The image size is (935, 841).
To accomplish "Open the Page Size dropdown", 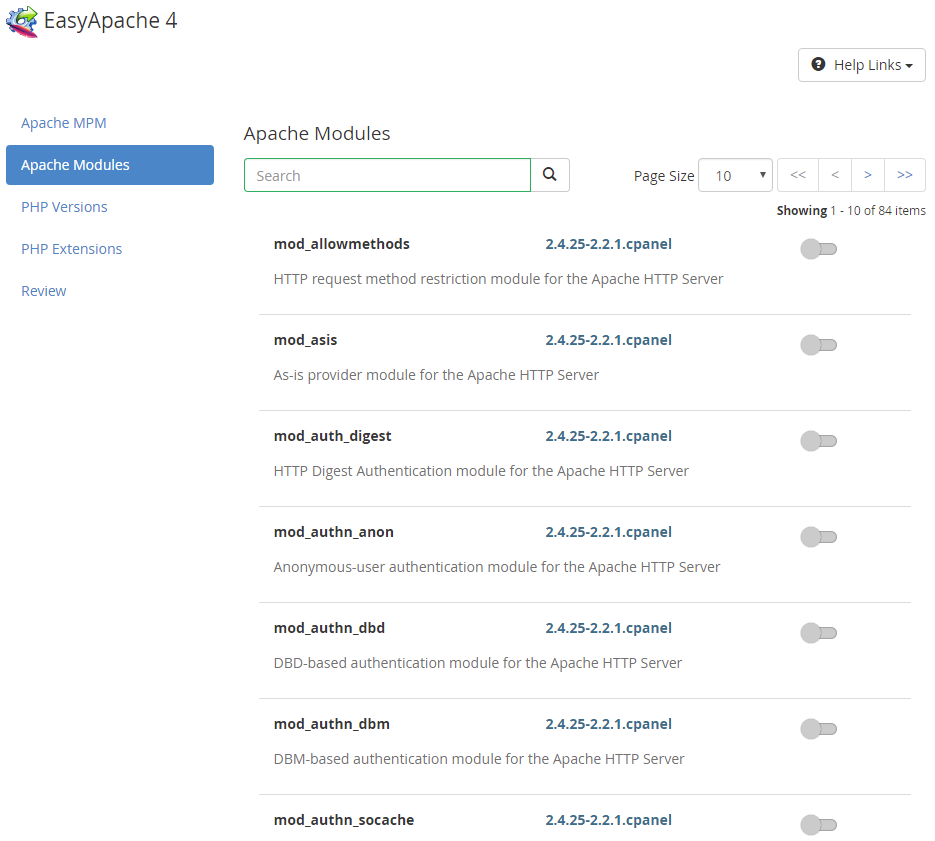I will [x=735, y=175].
